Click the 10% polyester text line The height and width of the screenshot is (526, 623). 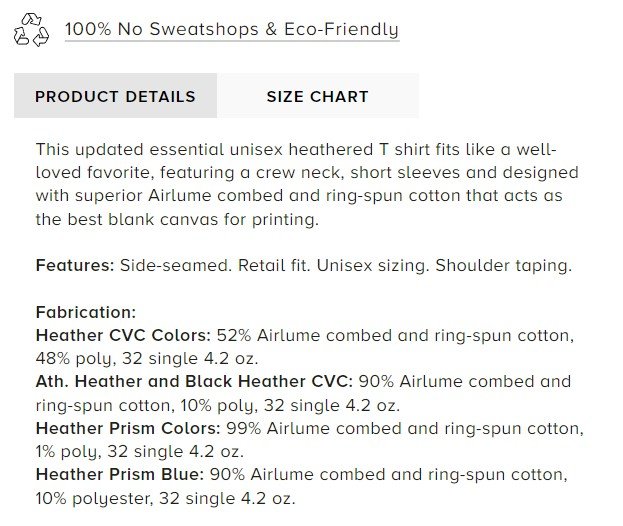tap(165, 497)
